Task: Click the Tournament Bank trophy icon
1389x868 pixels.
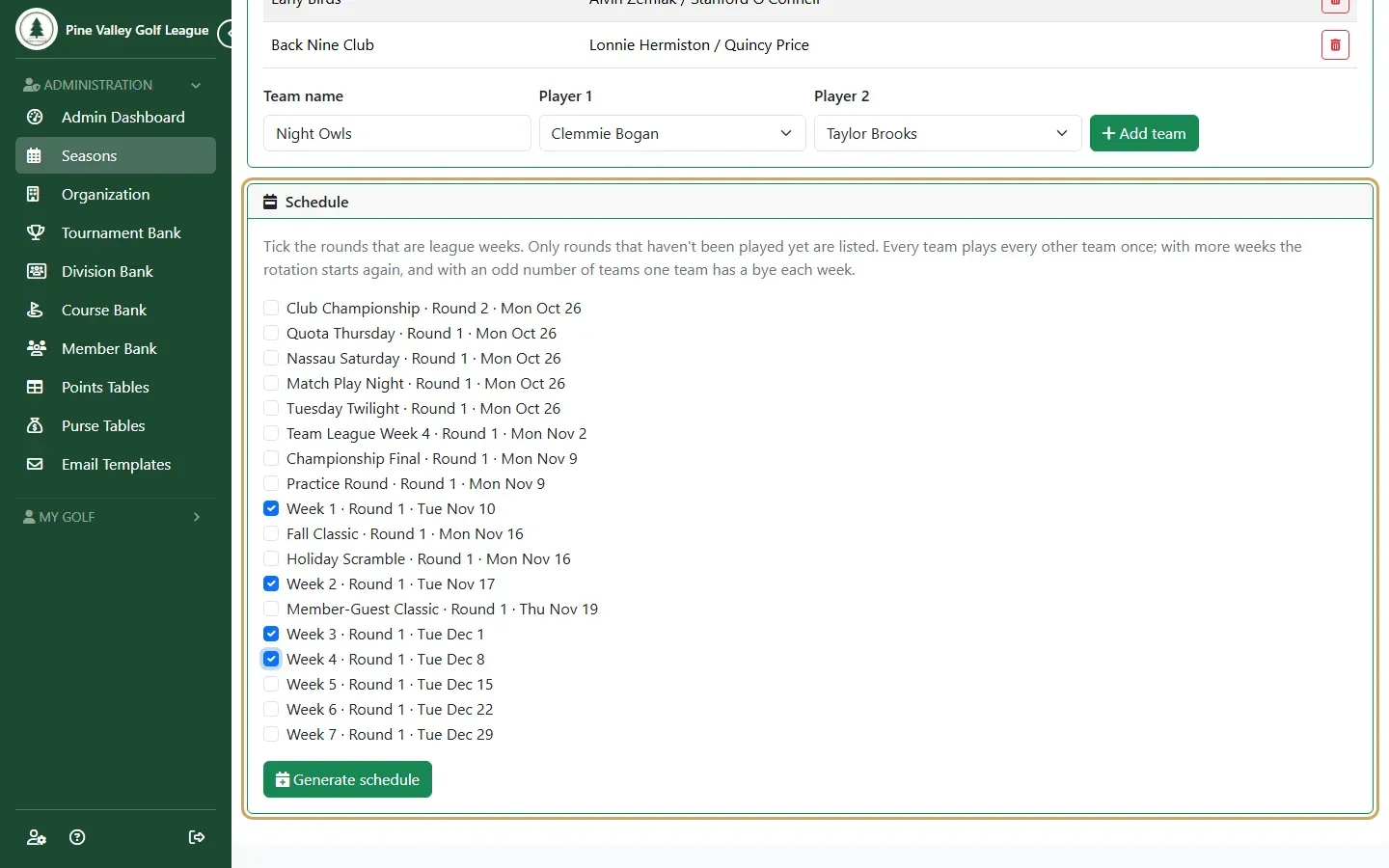Action: tap(35, 232)
